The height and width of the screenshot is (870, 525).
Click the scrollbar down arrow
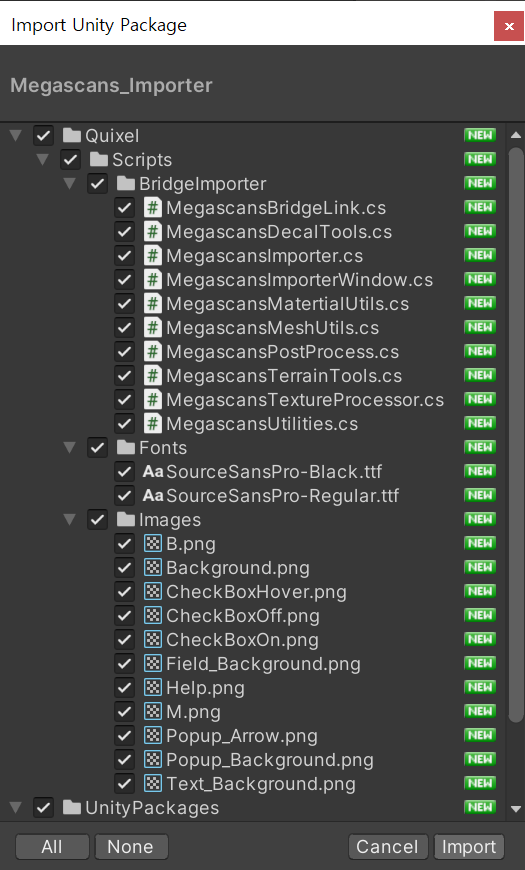(x=516, y=809)
